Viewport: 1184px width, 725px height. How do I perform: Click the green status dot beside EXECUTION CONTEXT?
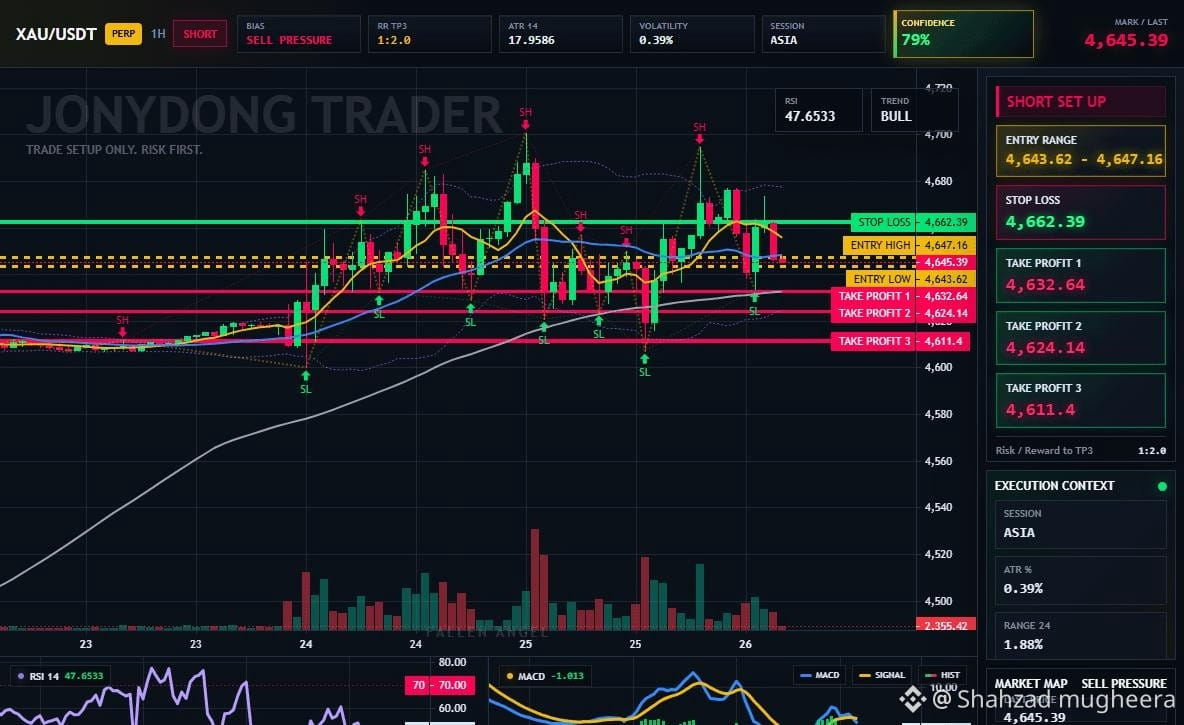coord(1162,486)
